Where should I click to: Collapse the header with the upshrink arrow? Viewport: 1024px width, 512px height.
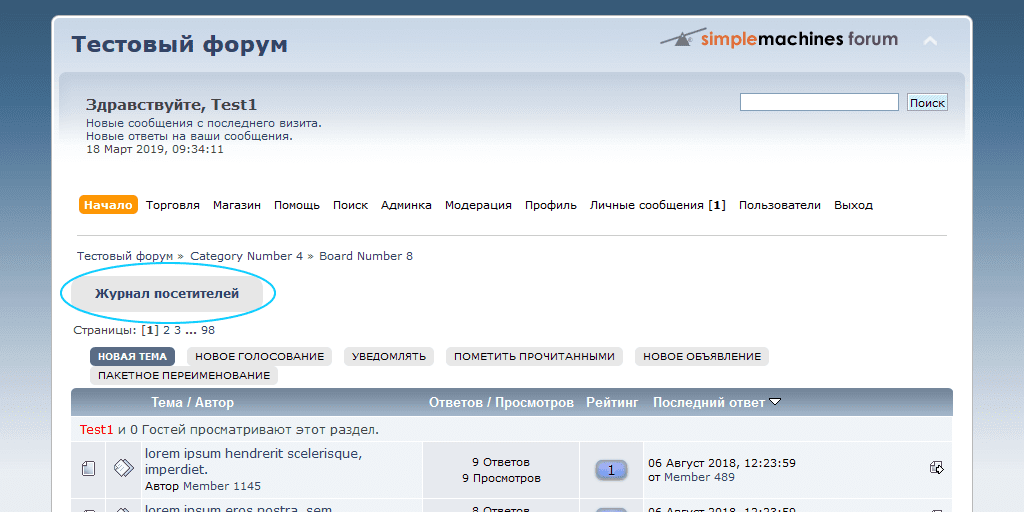(930, 41)
